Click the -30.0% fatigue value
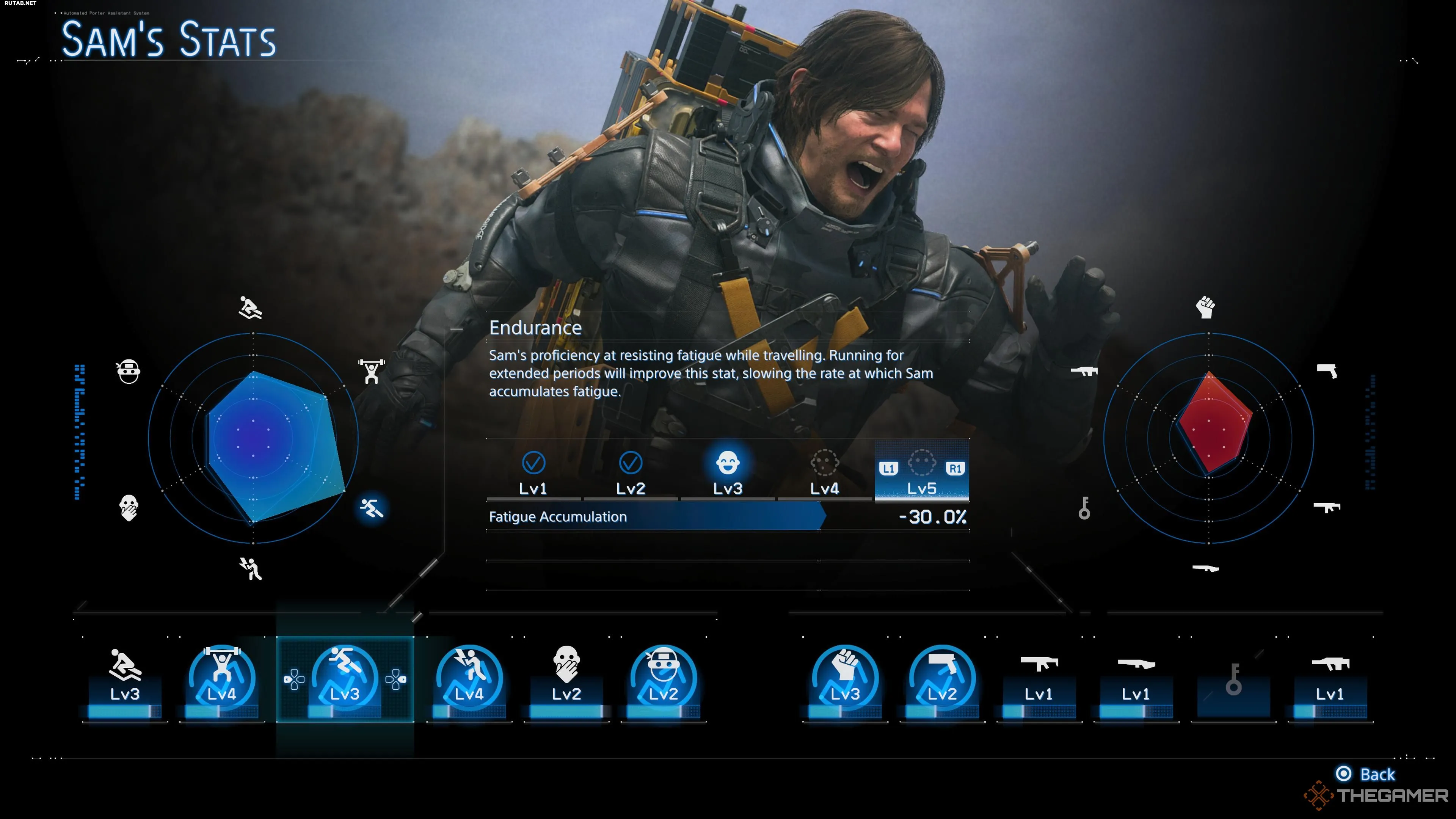 click(933, 516)
